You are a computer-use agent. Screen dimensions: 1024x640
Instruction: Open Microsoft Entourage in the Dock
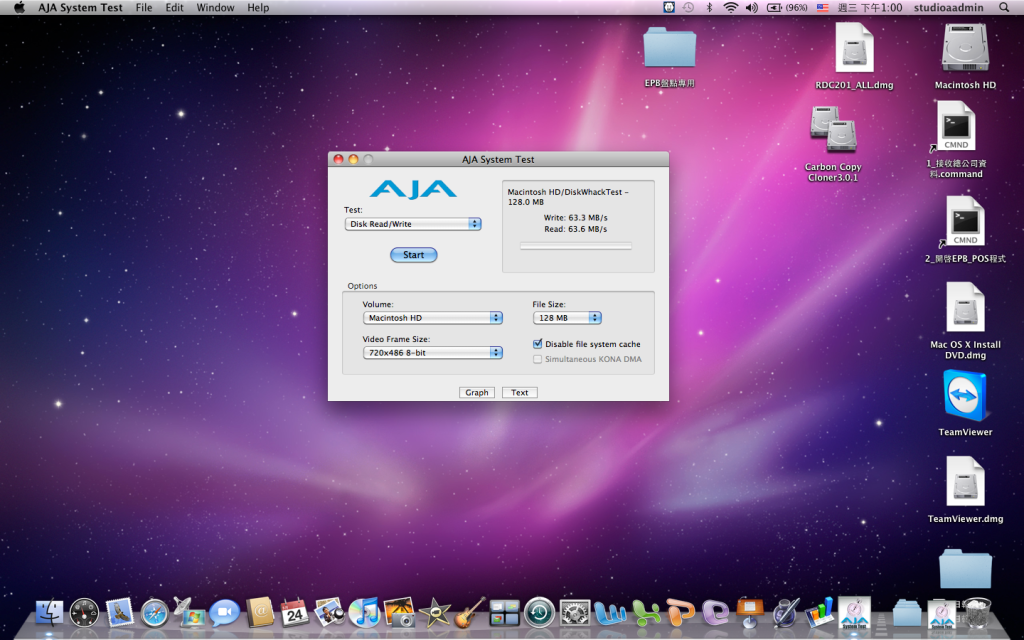coord(715,613)
